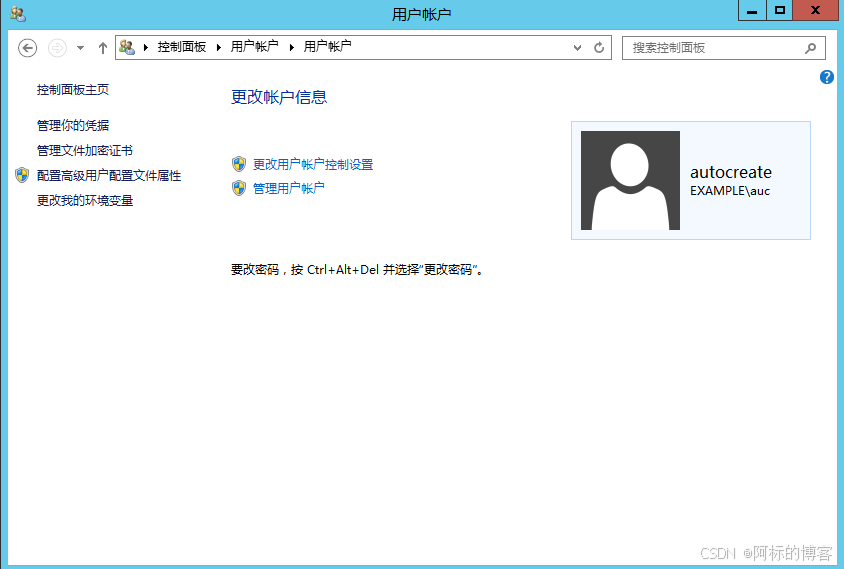This screenshot has height=569, width=844.
Task: Click shield icon beside 更改用户帐户控制设置
Action: pos(239,164)
